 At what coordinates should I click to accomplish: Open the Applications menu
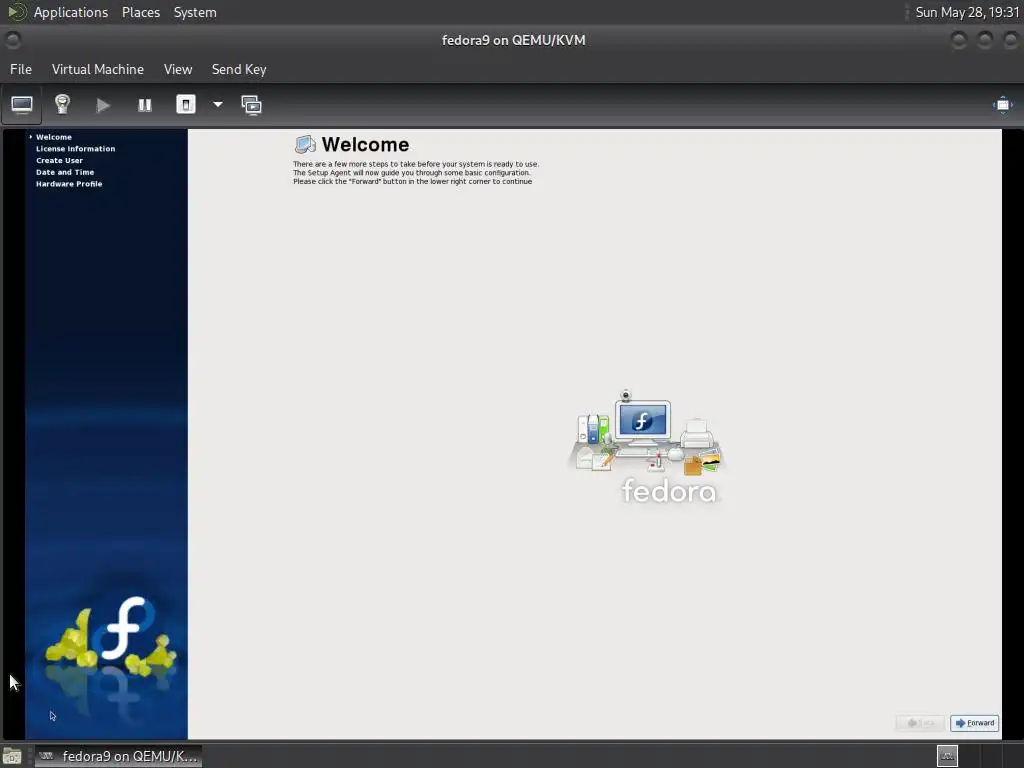tap(71, 12)
